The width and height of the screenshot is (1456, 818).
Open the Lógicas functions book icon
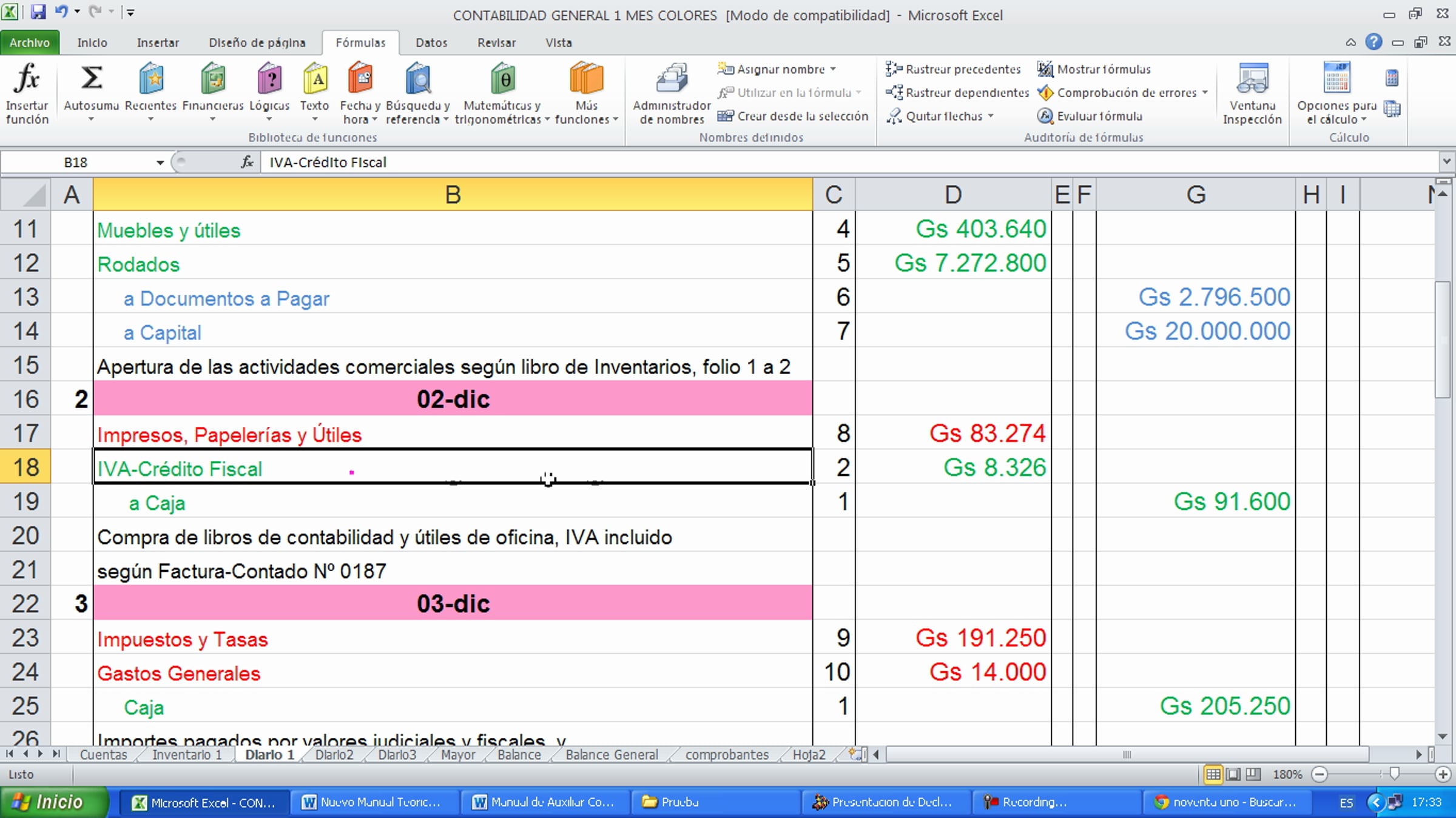click(x=269, y=79)
